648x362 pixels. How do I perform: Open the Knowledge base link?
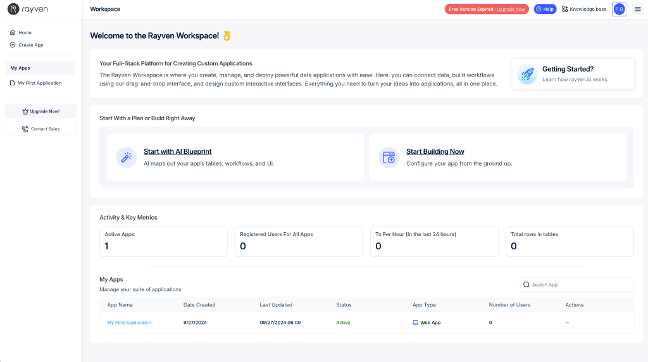tap(584, 9)
